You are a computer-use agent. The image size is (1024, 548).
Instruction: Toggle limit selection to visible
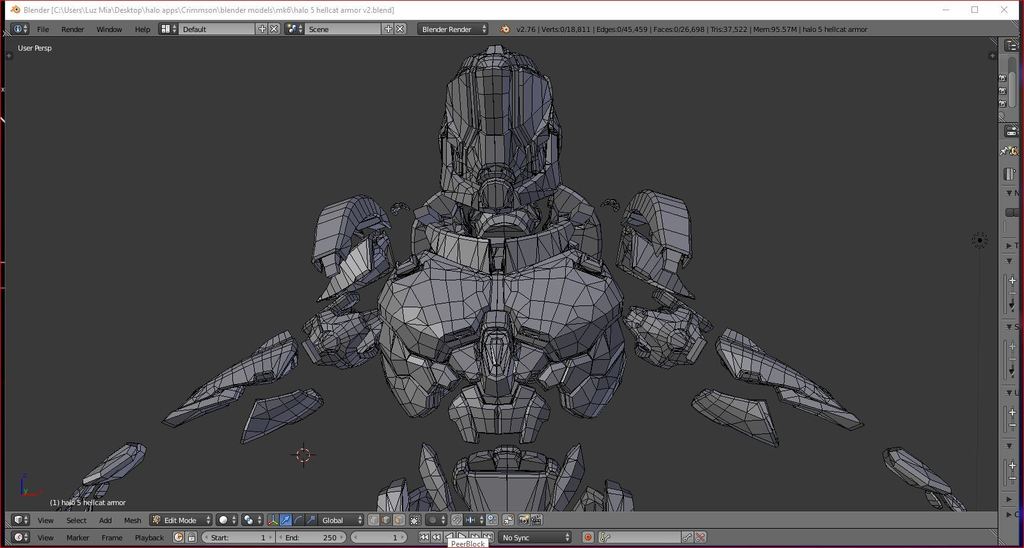415,520
